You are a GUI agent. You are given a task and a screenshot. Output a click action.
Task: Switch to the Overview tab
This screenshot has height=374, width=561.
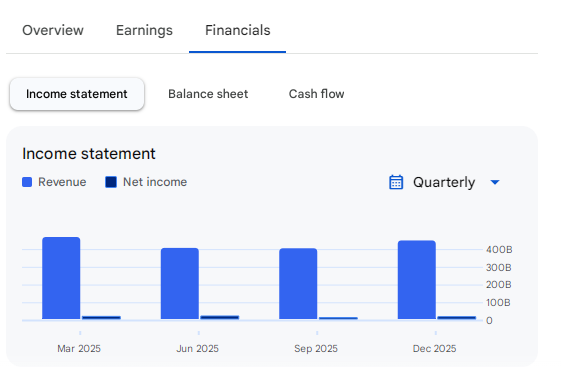(53, 30)
